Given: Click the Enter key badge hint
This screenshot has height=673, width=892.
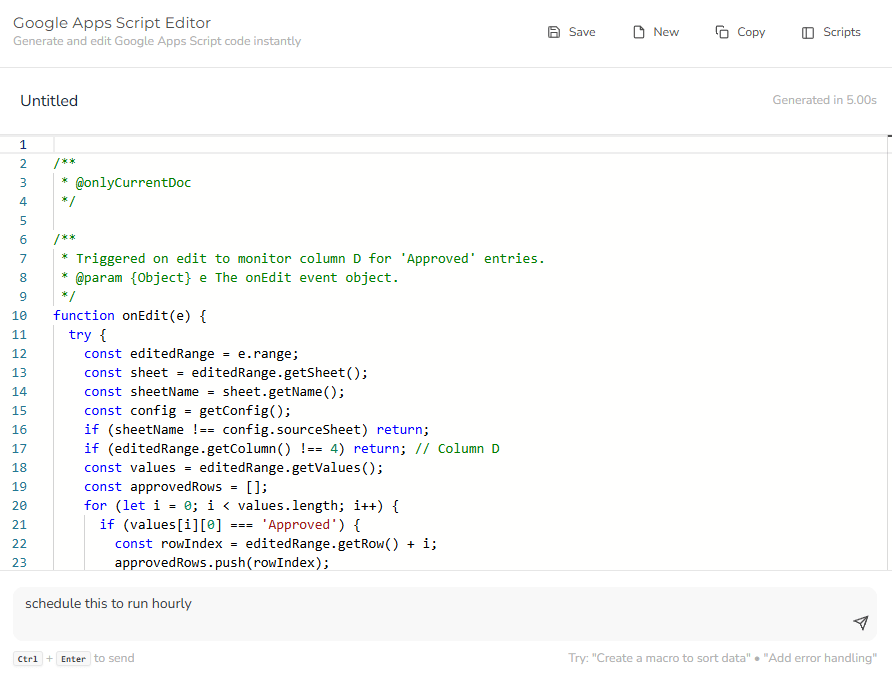Looking at the screenshot, I should [x=73, y=658].
